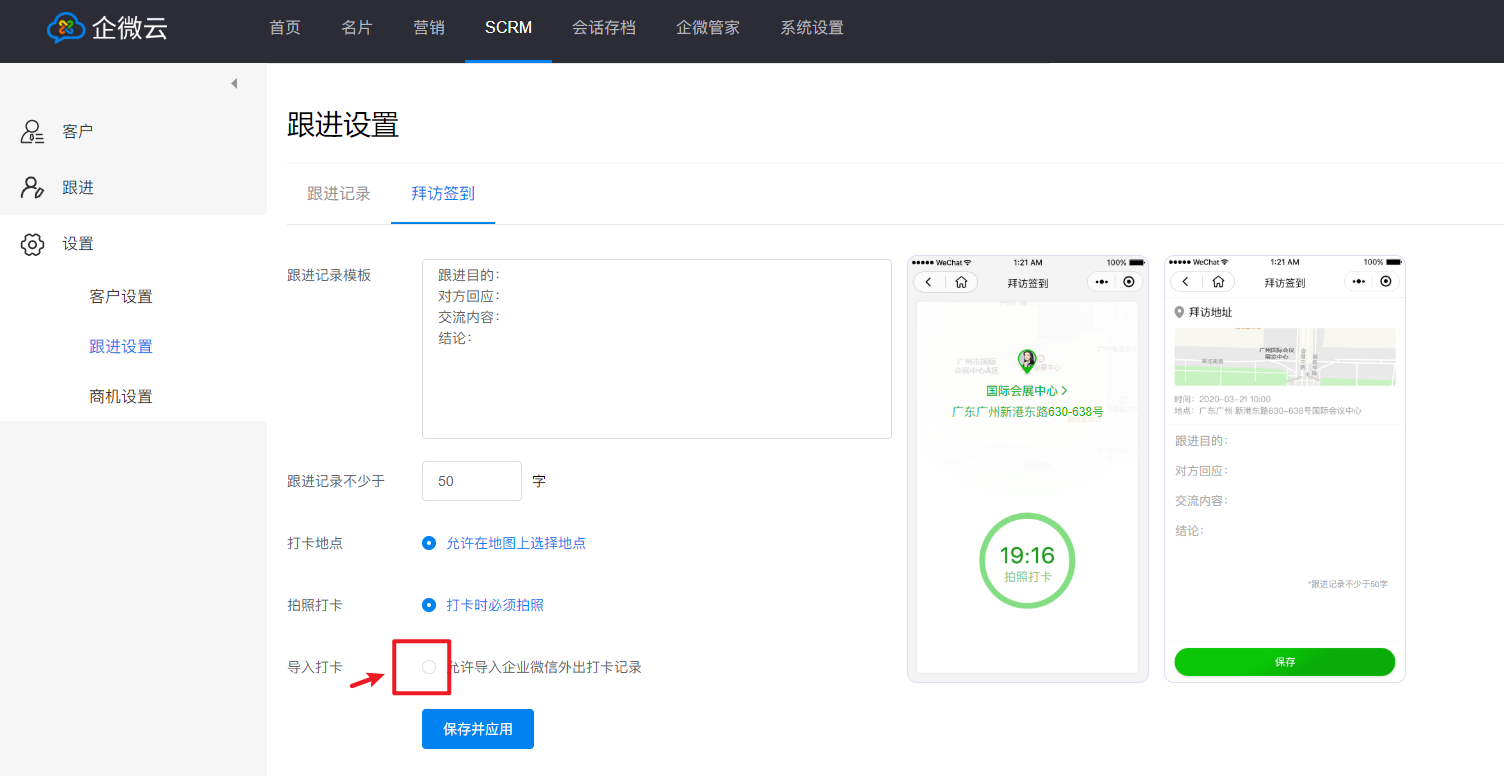This screenshot has width=1504, height=776.
Task: Open 企微管家 in top navigation
Action: coord(708,28)
